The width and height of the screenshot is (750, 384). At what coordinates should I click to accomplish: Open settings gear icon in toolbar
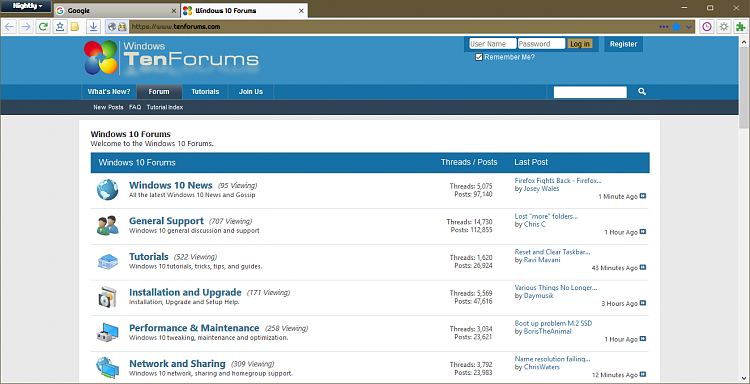click(724, 27)
